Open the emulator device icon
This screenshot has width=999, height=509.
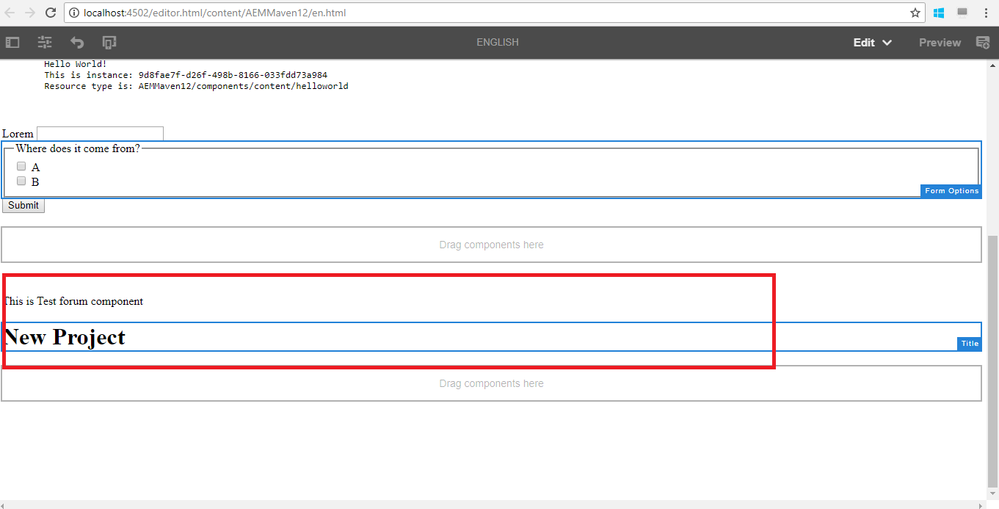[109, 43]
